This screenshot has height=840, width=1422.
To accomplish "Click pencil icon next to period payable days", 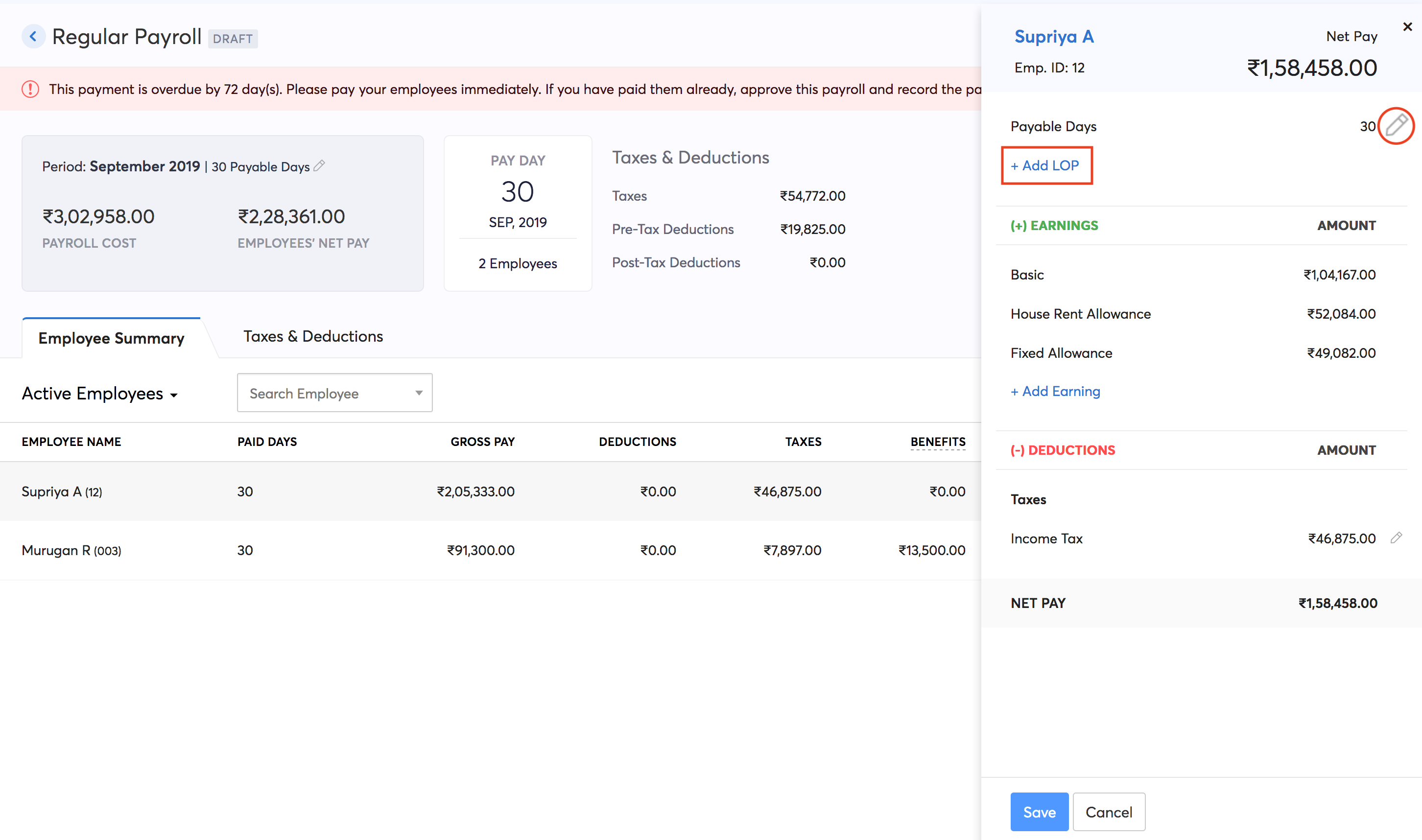I will (x=319, y=166).
